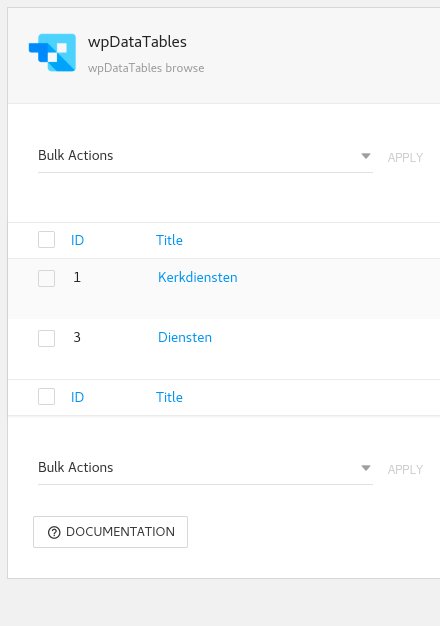Image resolution: width=440 pixels, height=626 pixels.
Task: Open the Diensten table link
Action: click(x=185, y=337)
